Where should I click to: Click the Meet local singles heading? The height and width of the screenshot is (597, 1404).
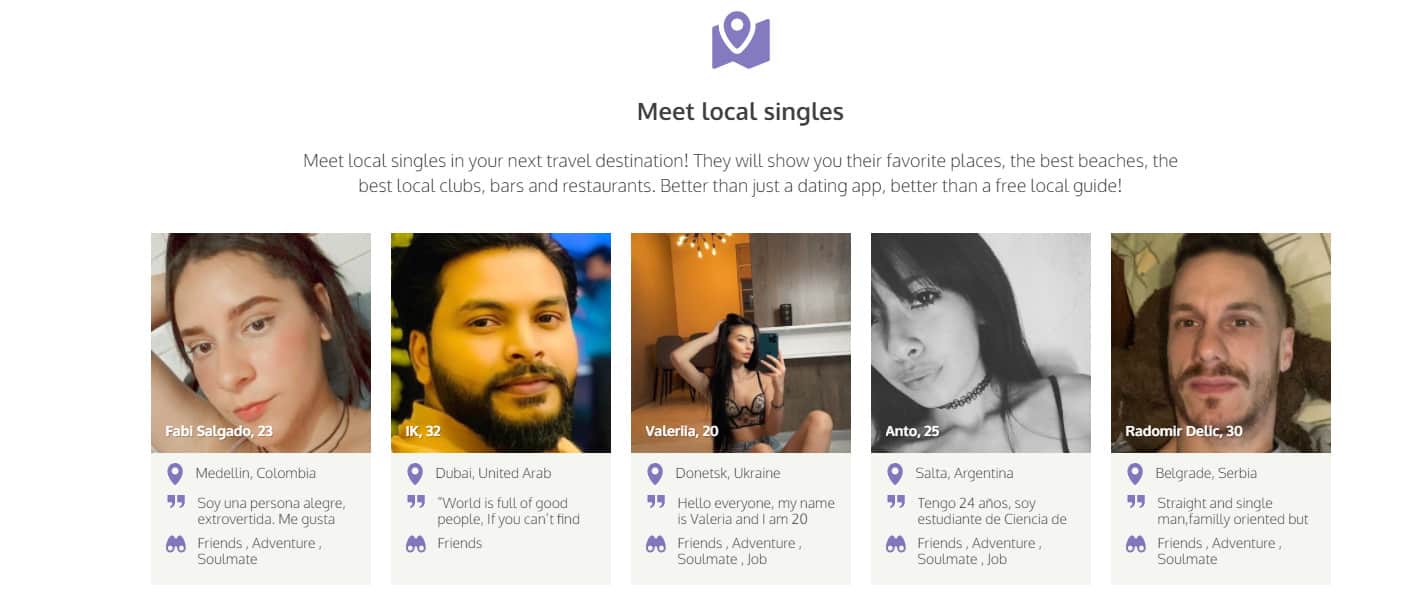pyautogui.click(x=740, y=111)
